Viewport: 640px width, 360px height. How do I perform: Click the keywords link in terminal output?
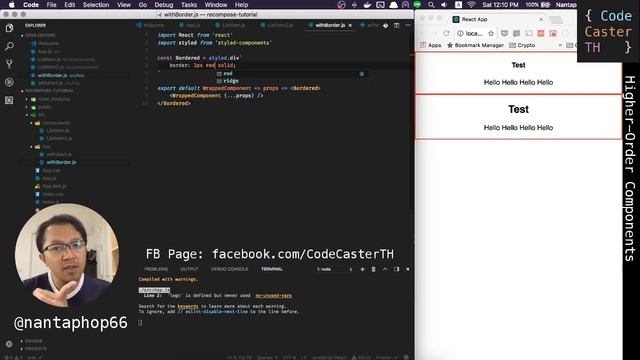pos(187,307)
